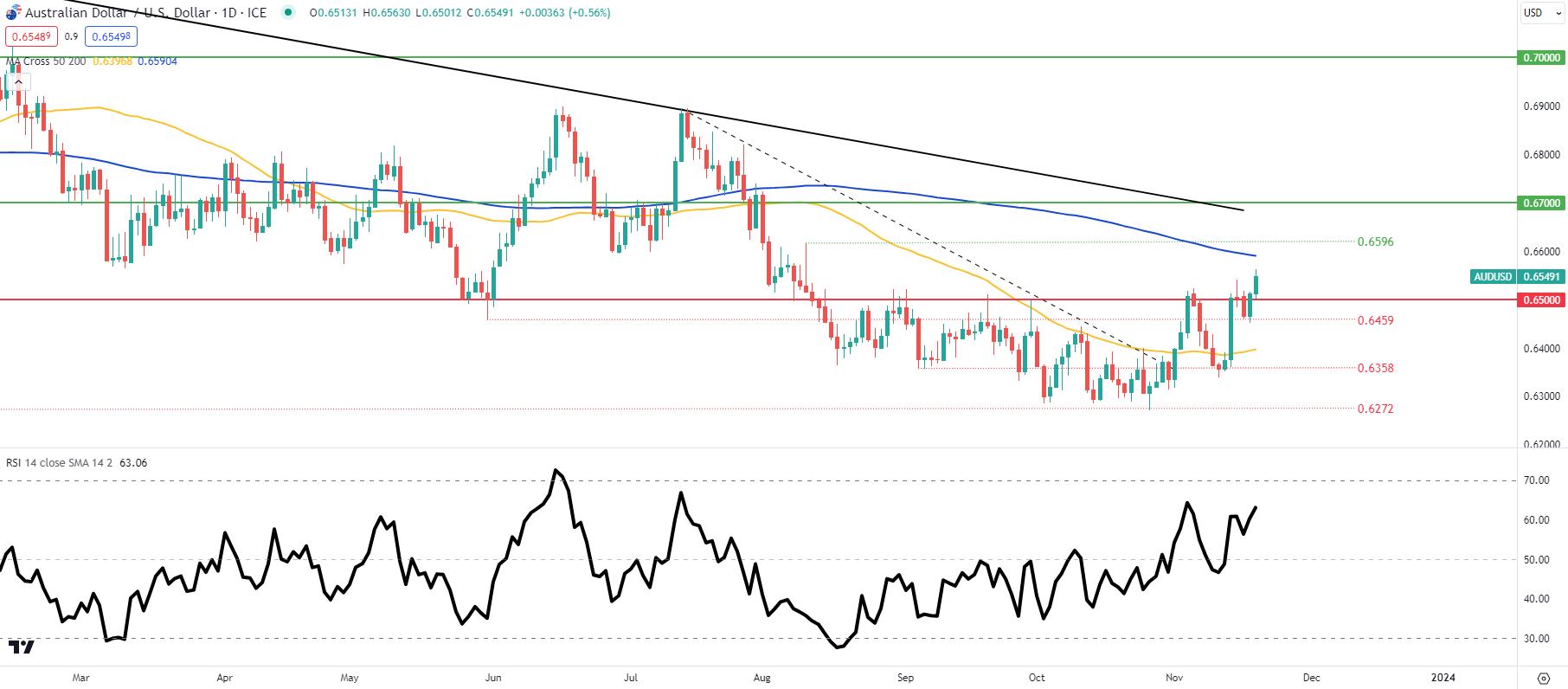Click the 0.68000 price axis label

tap(1542, 155)
